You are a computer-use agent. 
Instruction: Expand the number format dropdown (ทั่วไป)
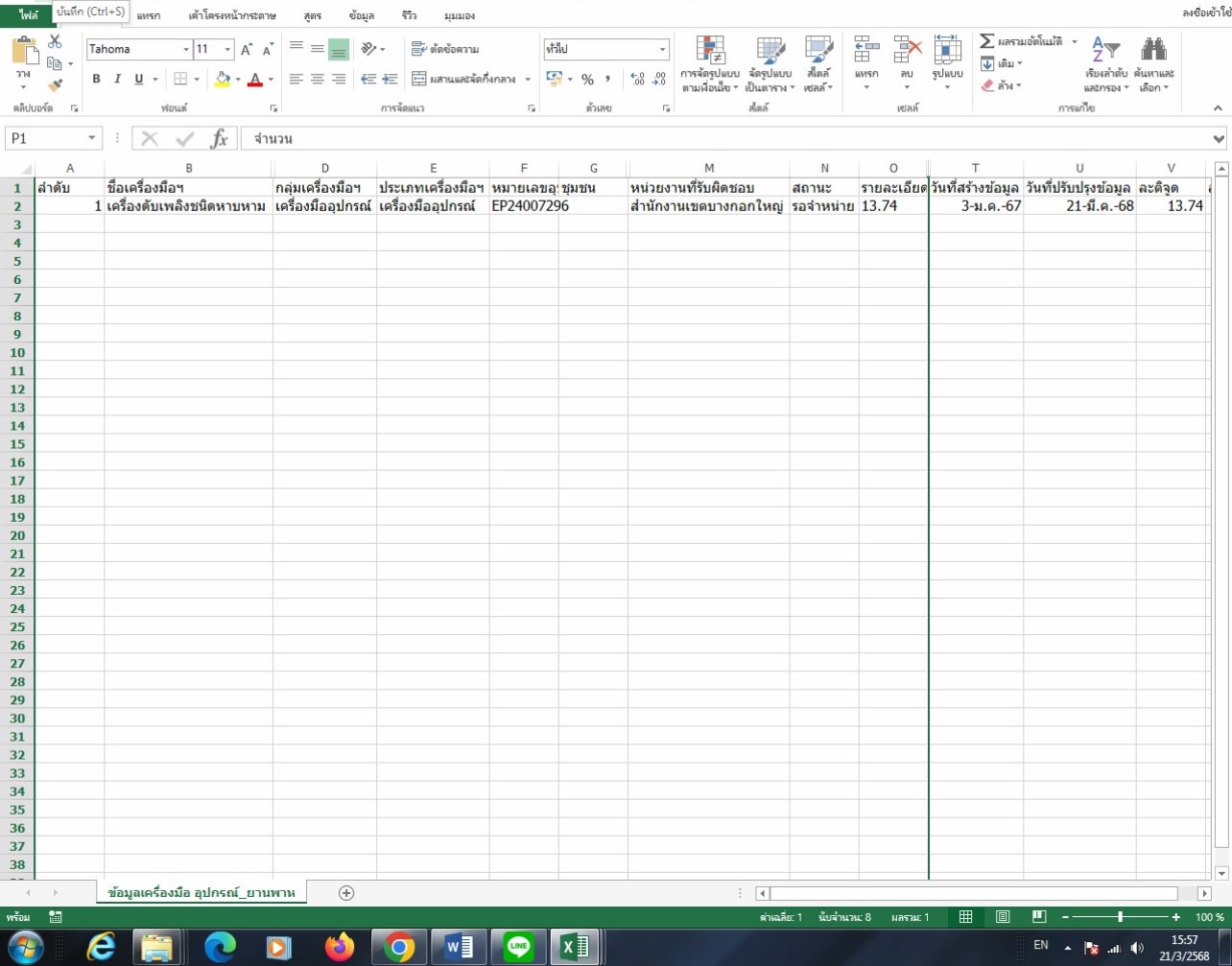click(663, 49)
